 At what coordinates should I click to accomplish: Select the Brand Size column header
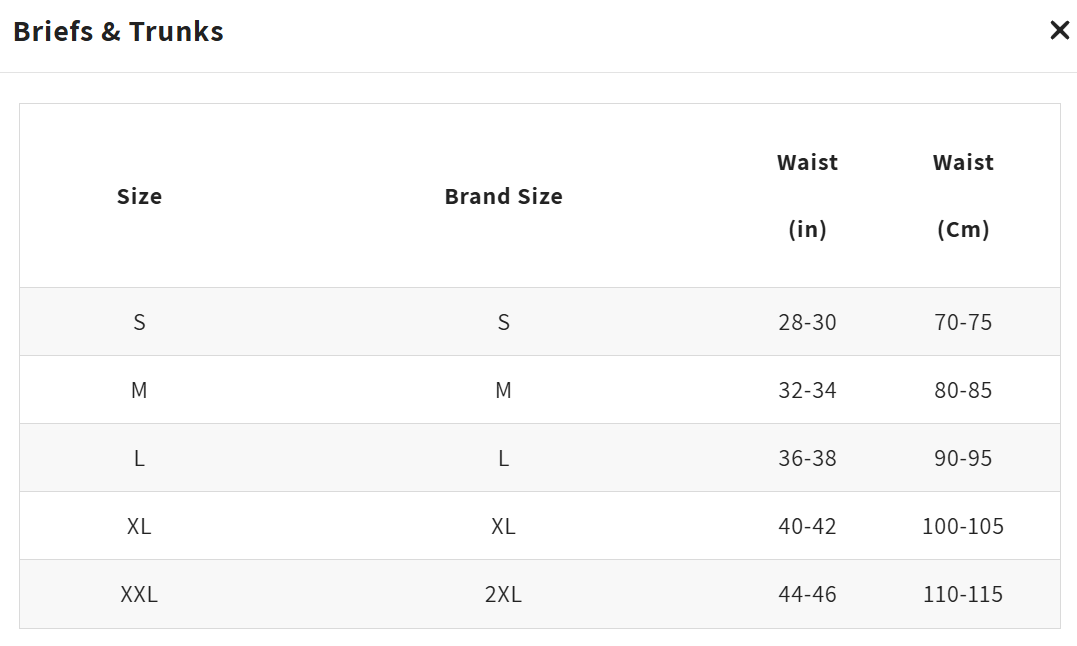tap(503, 196)
